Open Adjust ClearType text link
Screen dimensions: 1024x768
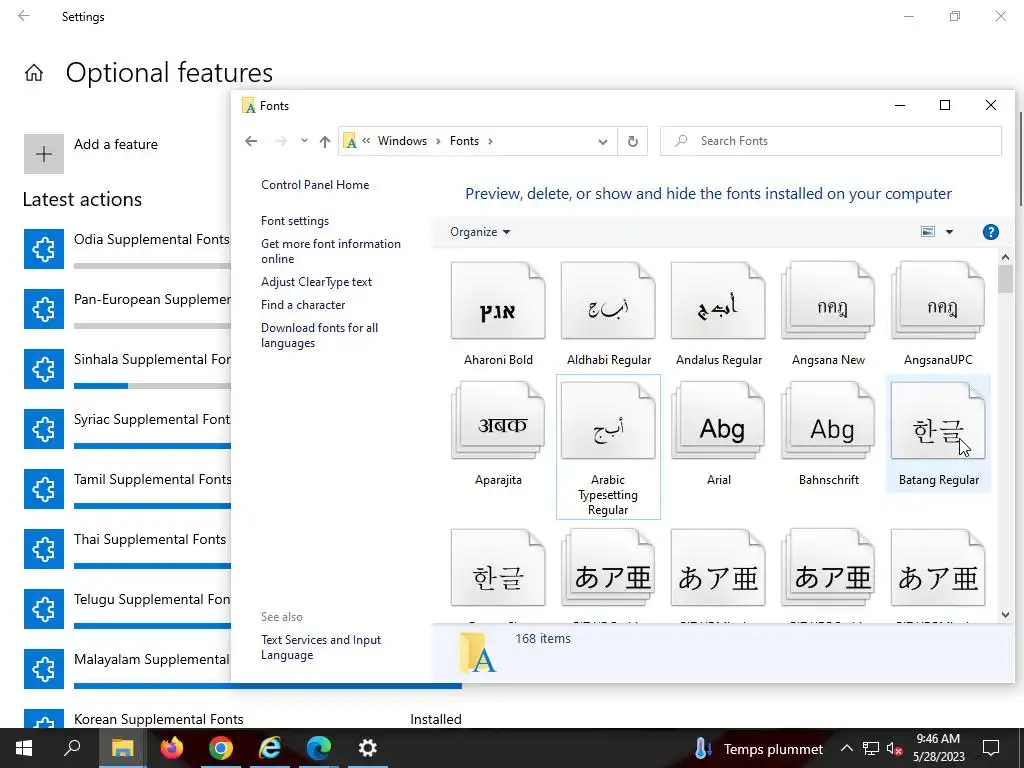pos(316,282)
